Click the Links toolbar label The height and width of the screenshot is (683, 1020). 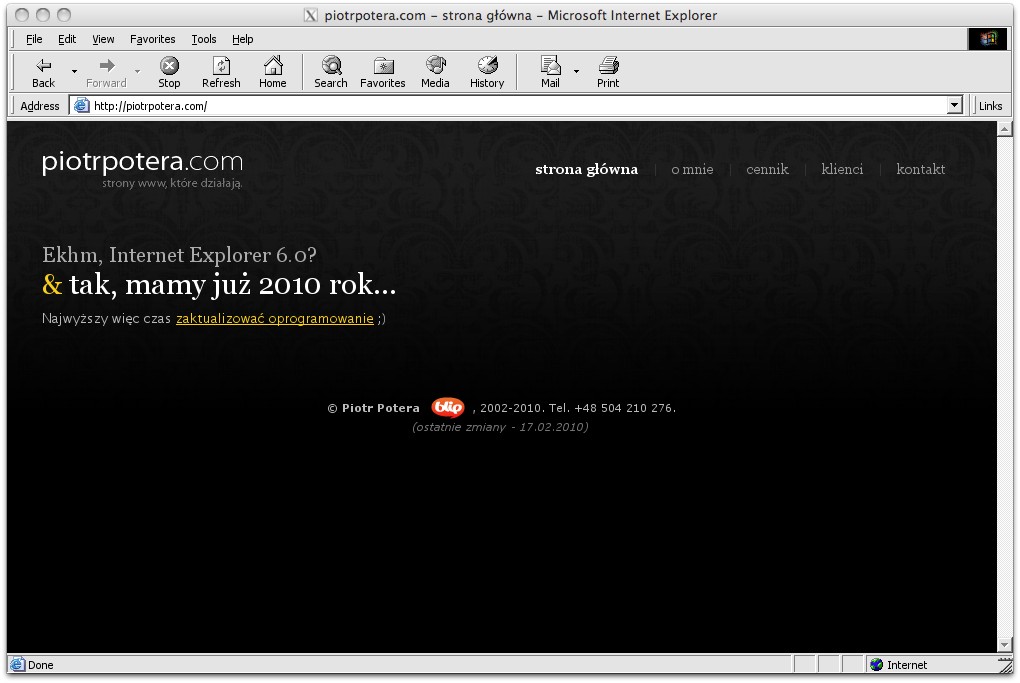tap(990, 106)
